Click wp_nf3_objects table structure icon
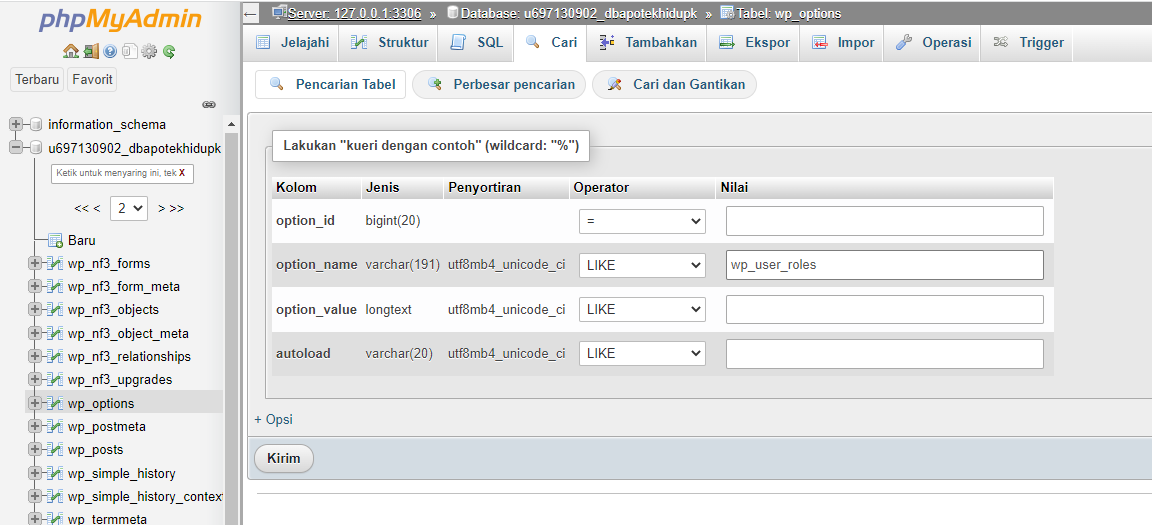Screen dimensions: 1152x525 tap(55, 310)
